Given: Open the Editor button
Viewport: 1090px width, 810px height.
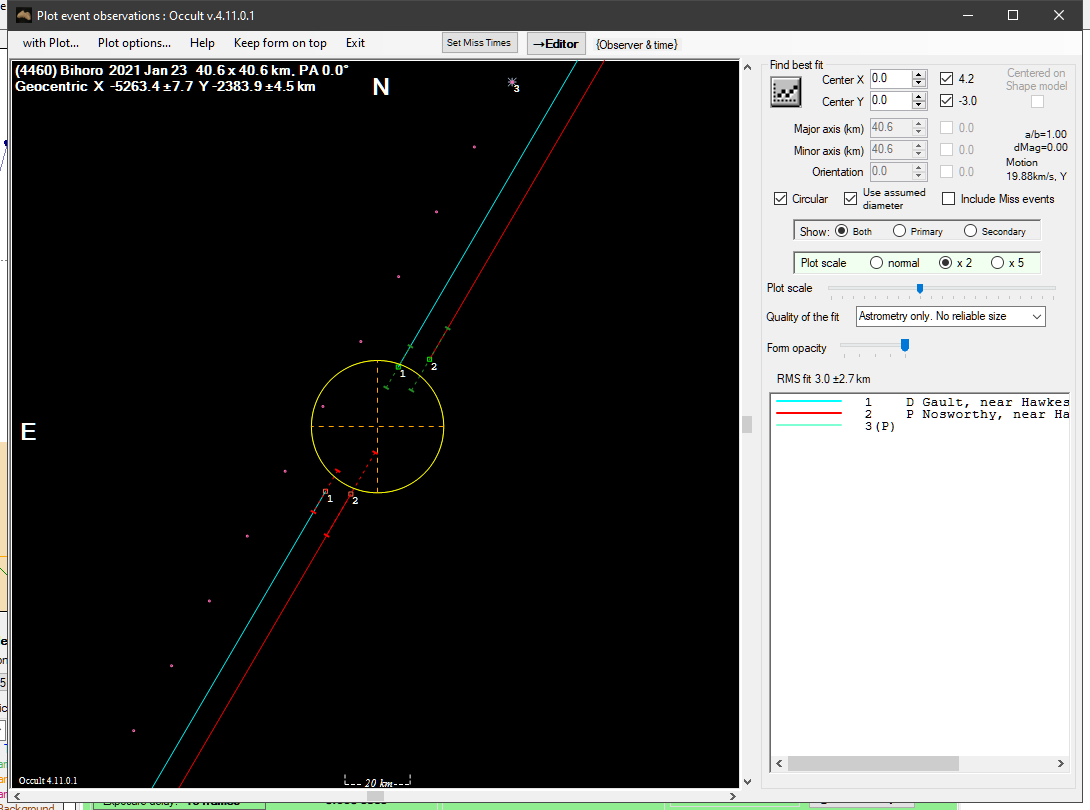Looking at the screenshot, I should pyautogui.click(x=555, y=44).
